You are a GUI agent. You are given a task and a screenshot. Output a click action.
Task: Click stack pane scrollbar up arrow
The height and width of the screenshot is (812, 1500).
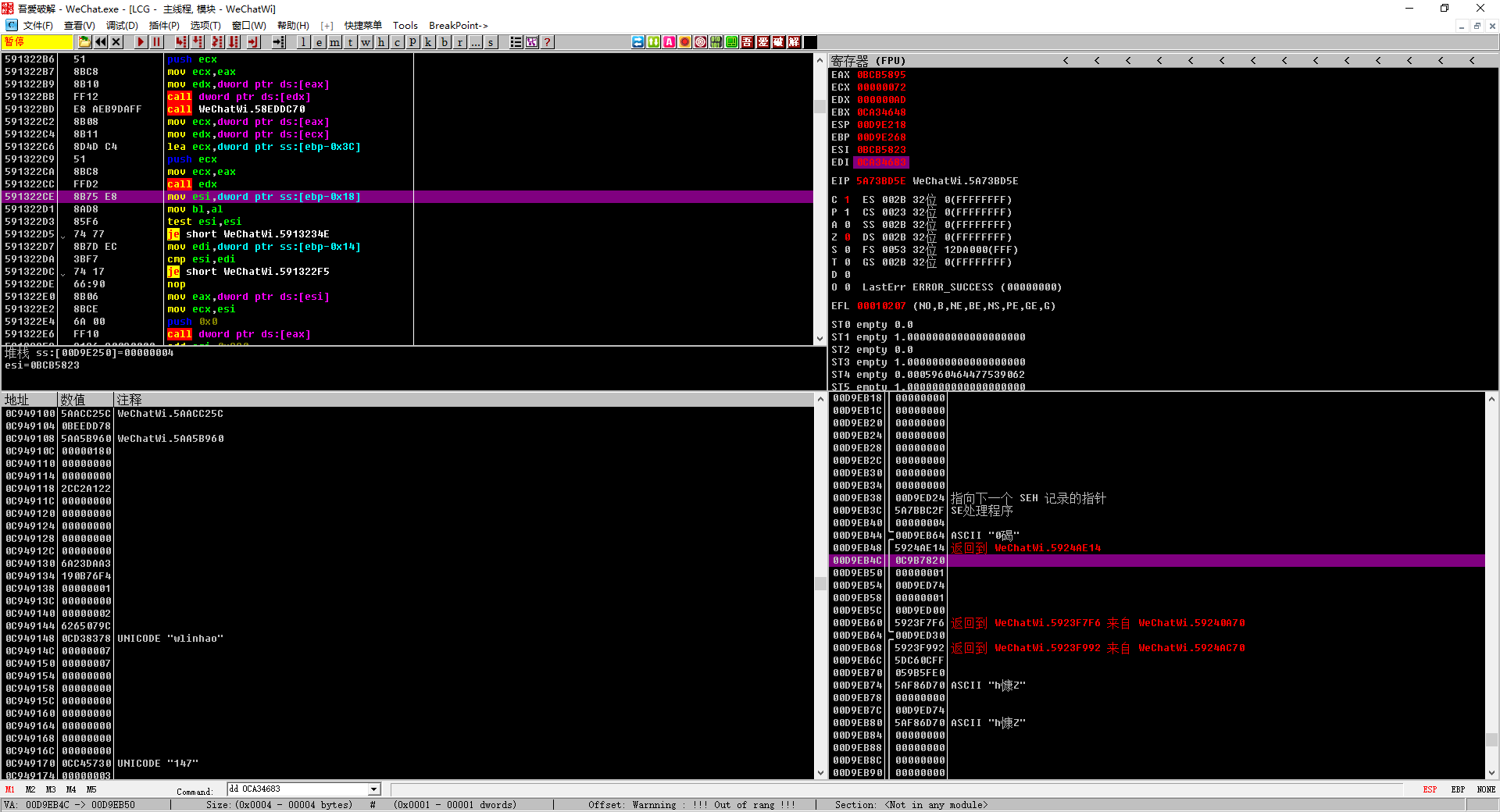tap(1491, 399)
